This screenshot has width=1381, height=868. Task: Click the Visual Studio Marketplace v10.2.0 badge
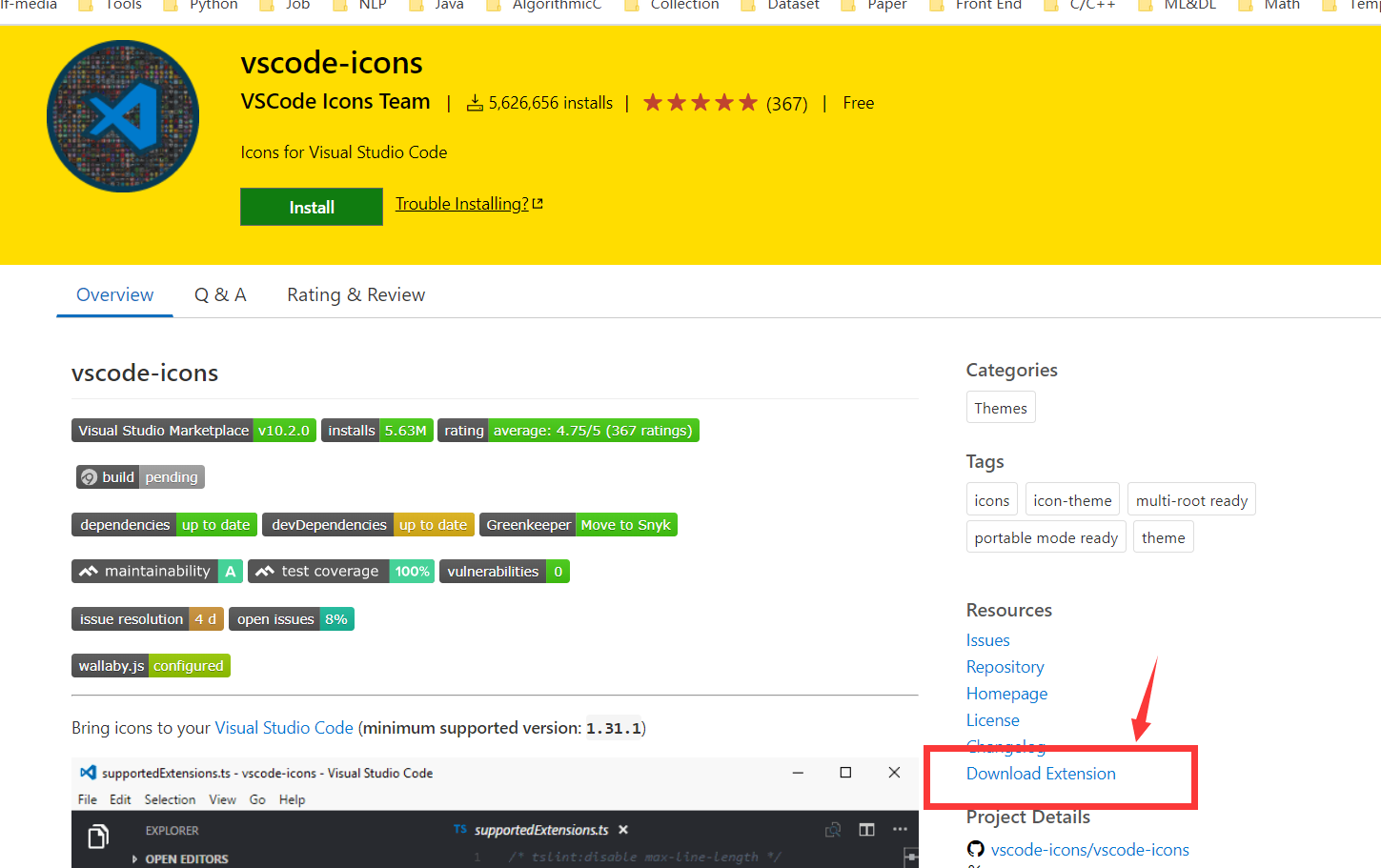point(193,431)
